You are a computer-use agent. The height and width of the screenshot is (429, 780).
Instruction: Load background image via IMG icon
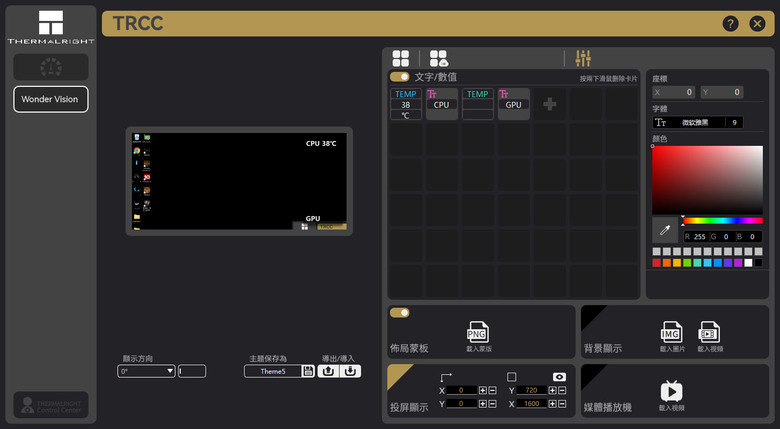tap(671, 332)
